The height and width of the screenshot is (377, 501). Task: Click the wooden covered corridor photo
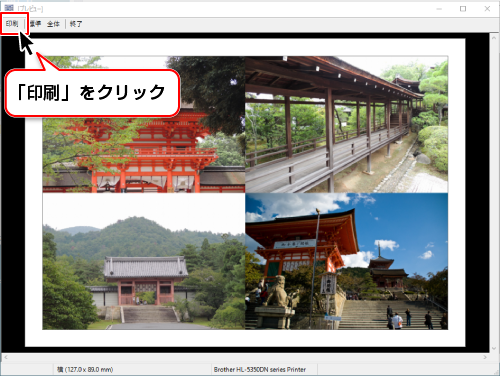347,124
